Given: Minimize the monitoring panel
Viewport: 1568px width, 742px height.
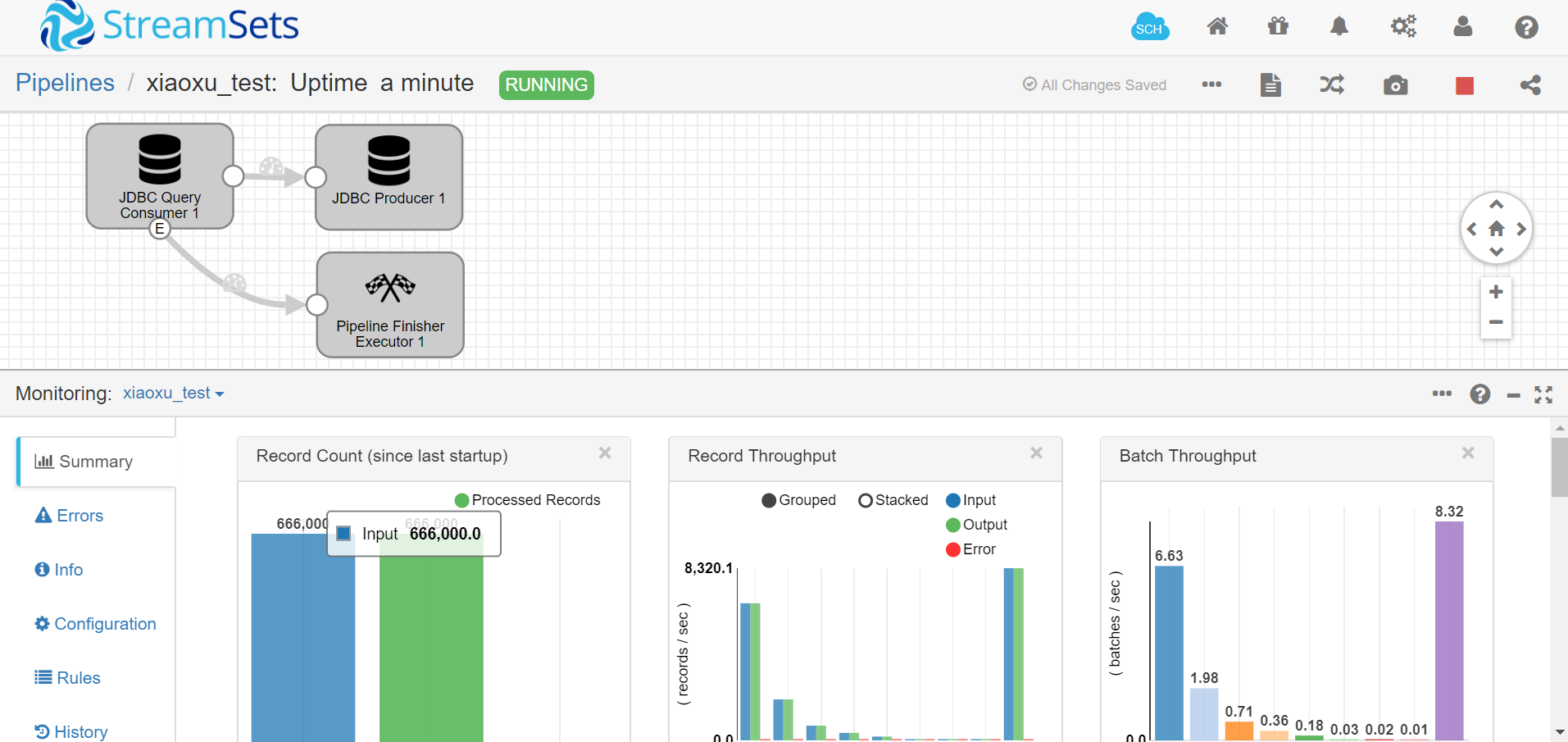Looking at the screenshot, I should 1513,395.
